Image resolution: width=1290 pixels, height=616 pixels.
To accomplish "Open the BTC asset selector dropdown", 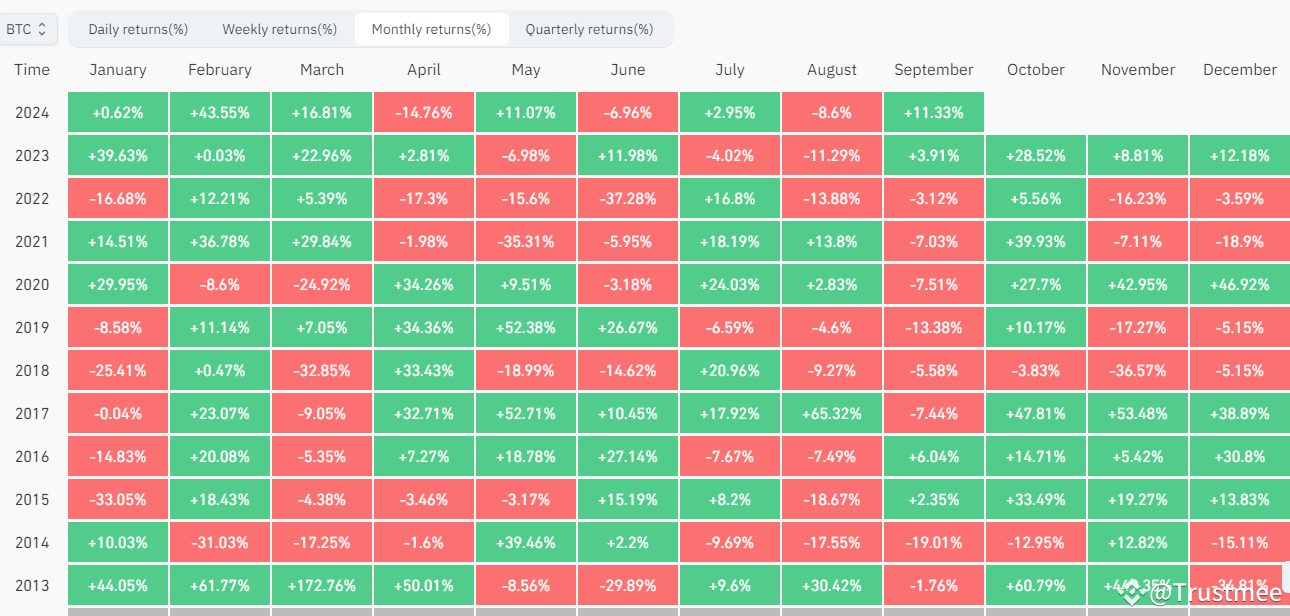I will (28, 29).
